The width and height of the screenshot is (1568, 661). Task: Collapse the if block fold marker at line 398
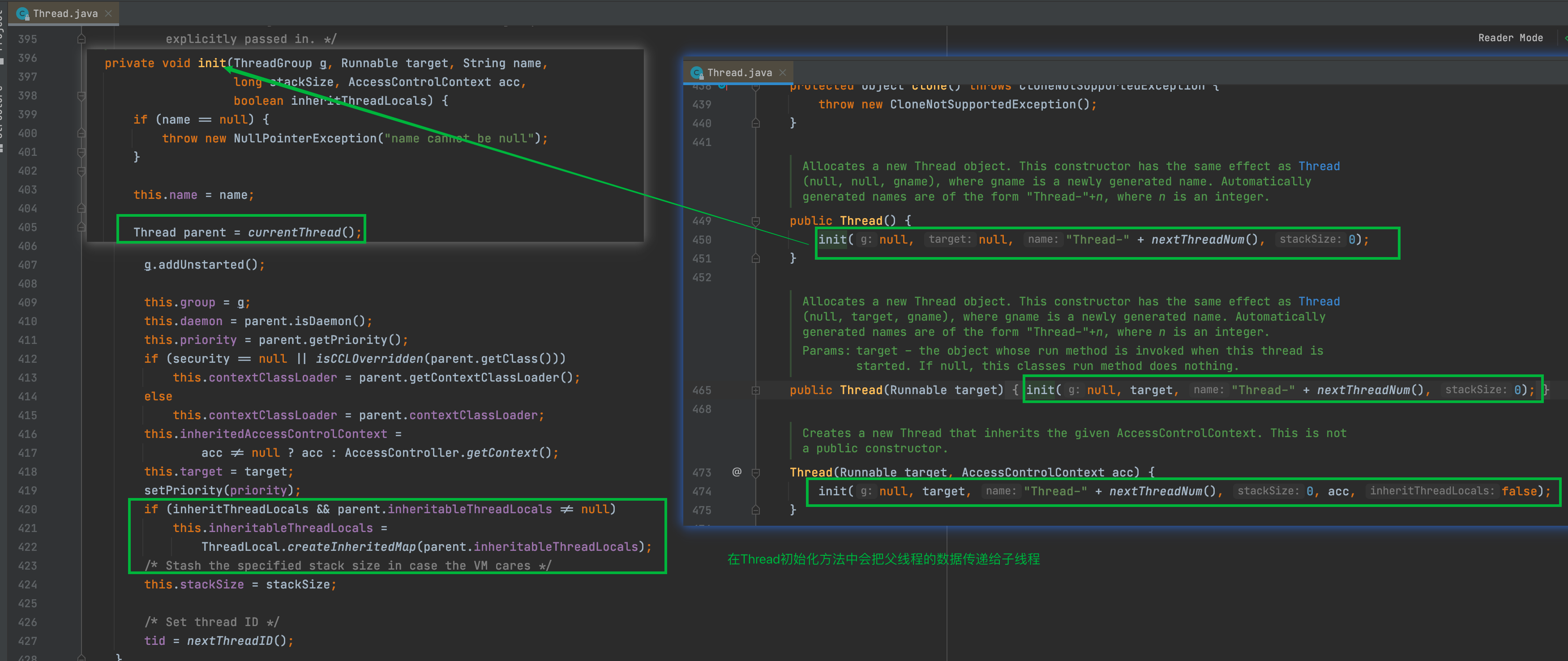coord(81,95)
